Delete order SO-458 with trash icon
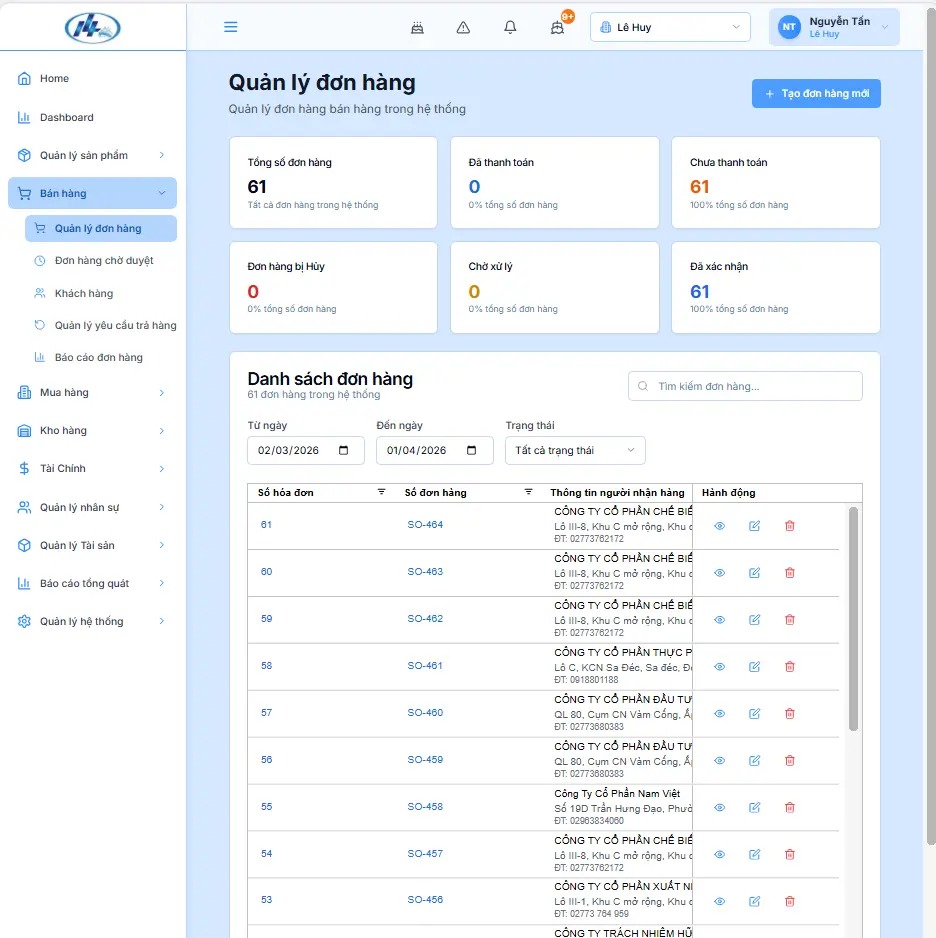936x938 pixels. [x=789, y=808]
